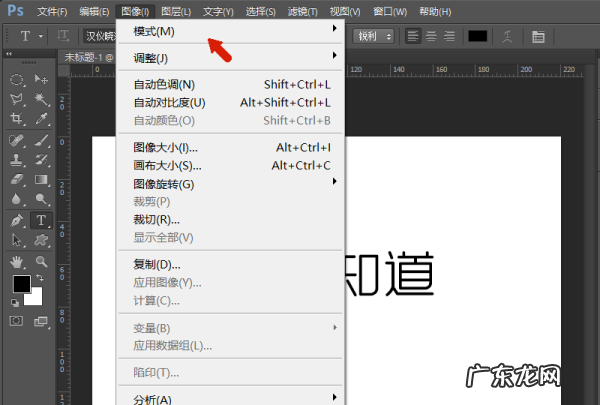Screen dimensions: 600x405
Task: Enable center text alignment
Action: [x=432, y=36]
